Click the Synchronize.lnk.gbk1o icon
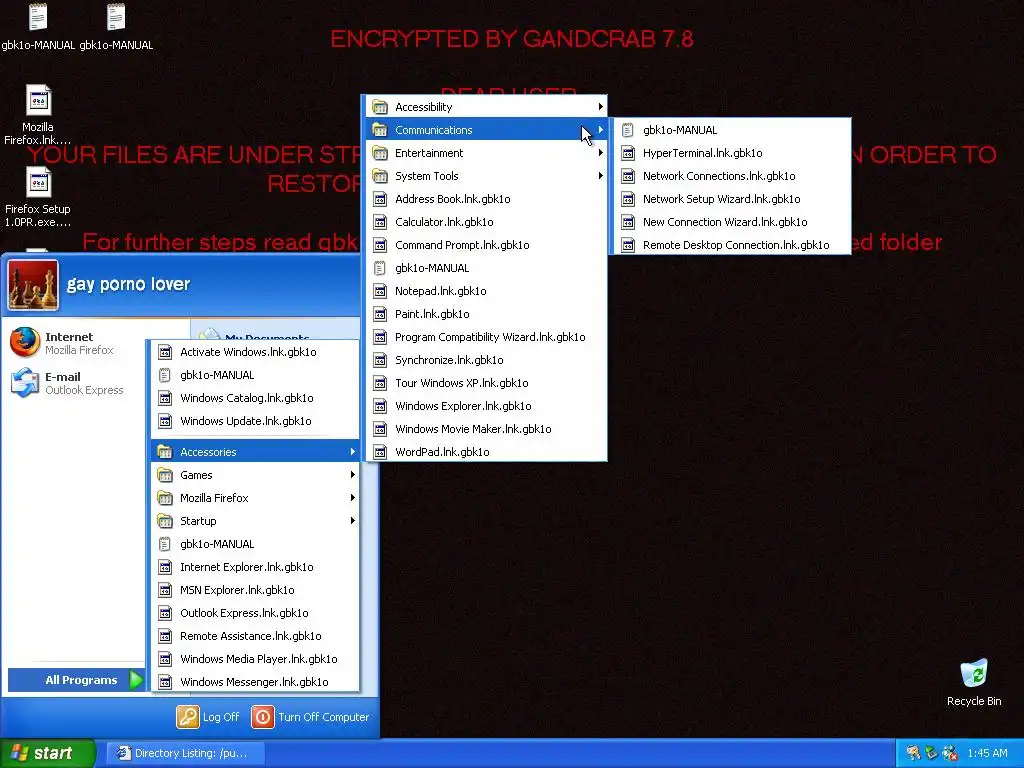The height and width of the screenshot is (768, 1024). 380,360
